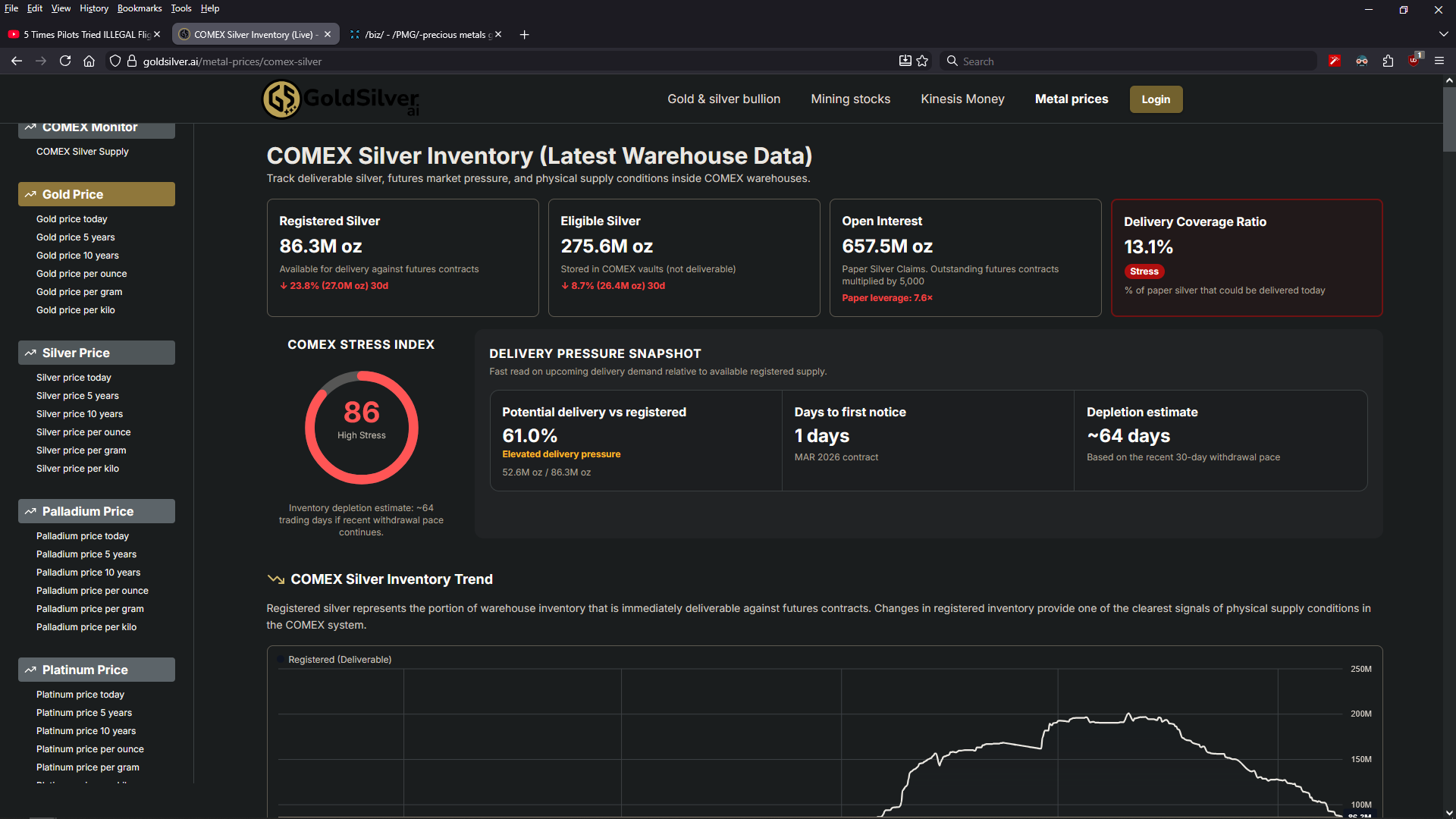The height and width of the screenshot is (819, 1456).
Task: Click the browser Search input field
Action: [x=1130, y=61]
